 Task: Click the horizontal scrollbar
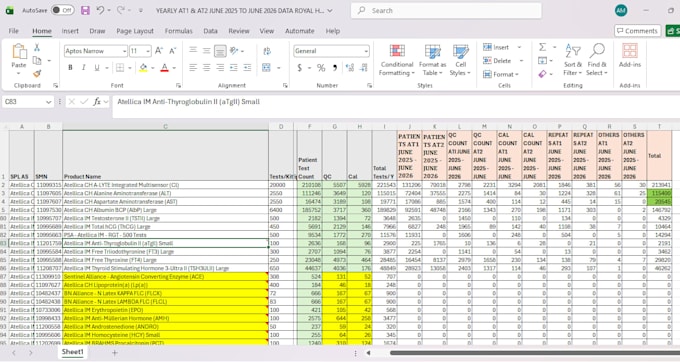534,353
